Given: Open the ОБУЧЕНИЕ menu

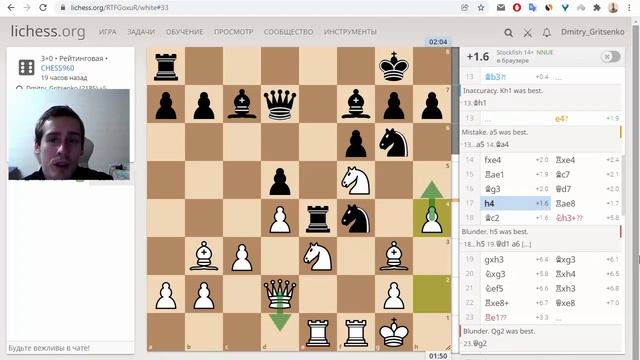Looking at the screenshot, I should click(184, 32).
